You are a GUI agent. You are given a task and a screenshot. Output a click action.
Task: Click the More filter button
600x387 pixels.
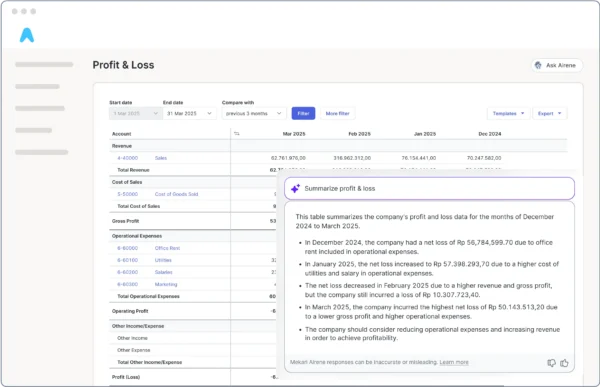pos(338,113)
